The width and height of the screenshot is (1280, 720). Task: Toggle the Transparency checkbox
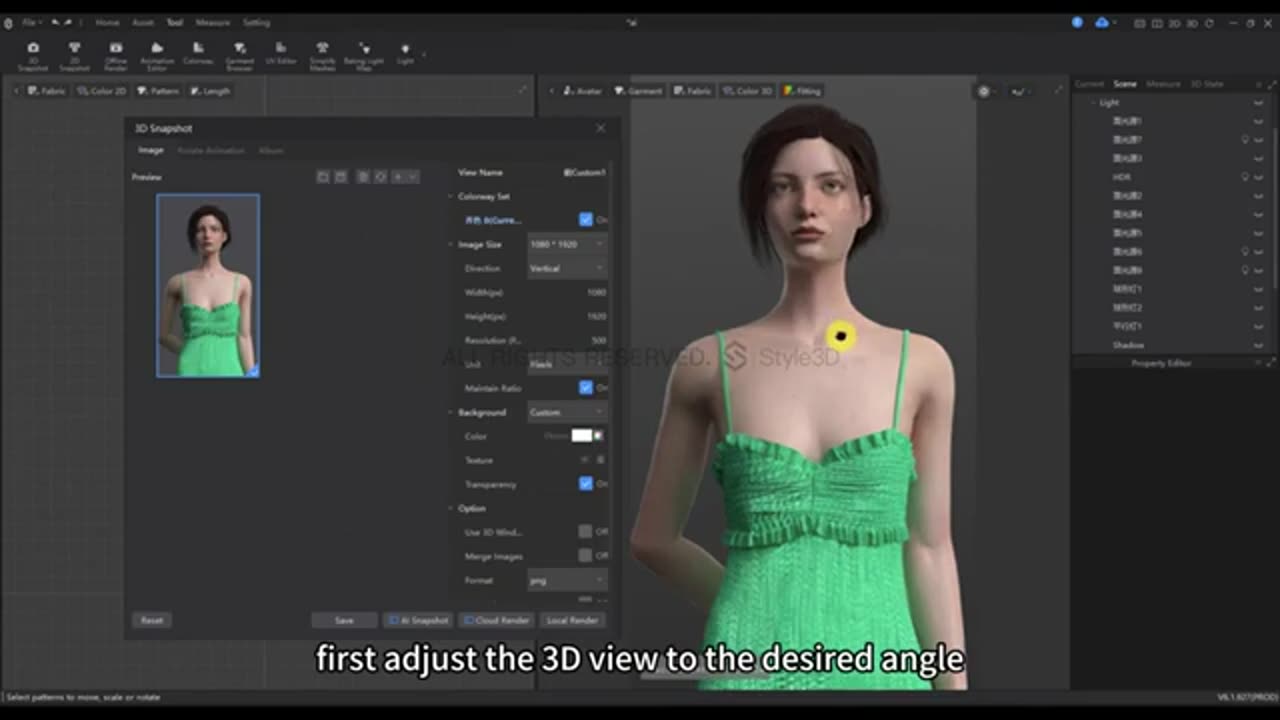click(x=586, y=483)
